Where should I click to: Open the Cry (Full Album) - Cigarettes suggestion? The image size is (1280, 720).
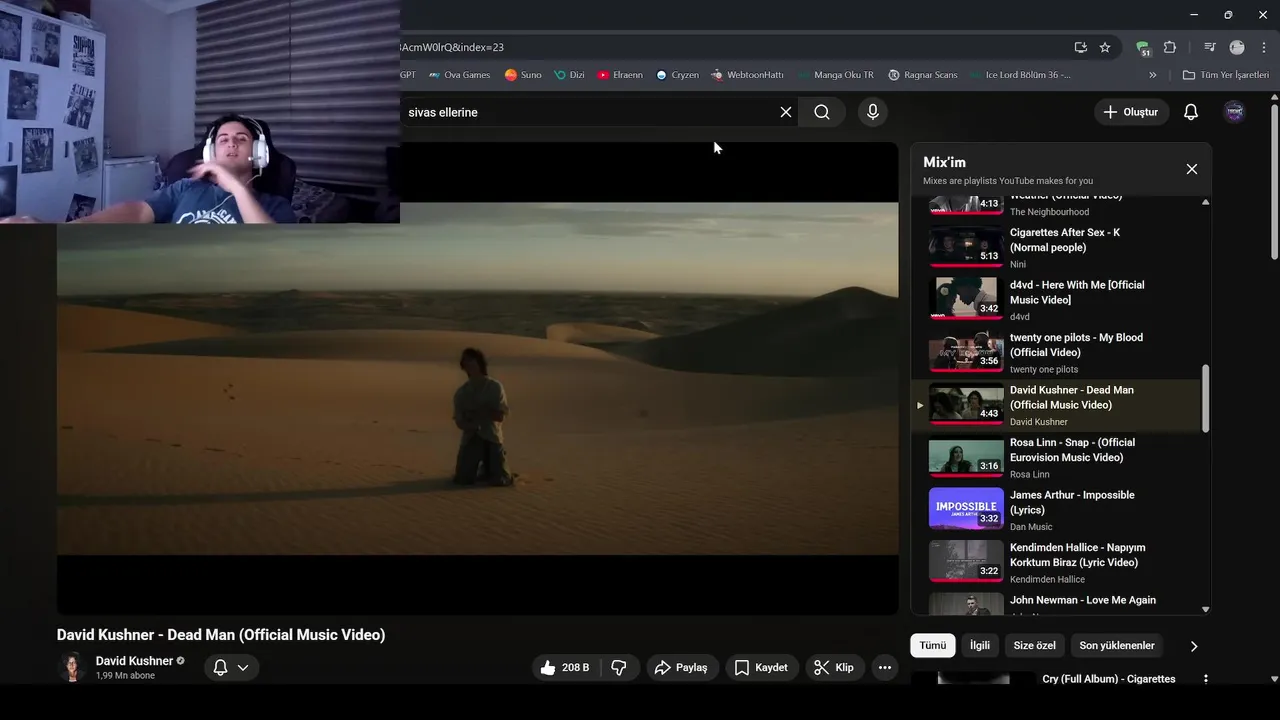coord(1108,679)
